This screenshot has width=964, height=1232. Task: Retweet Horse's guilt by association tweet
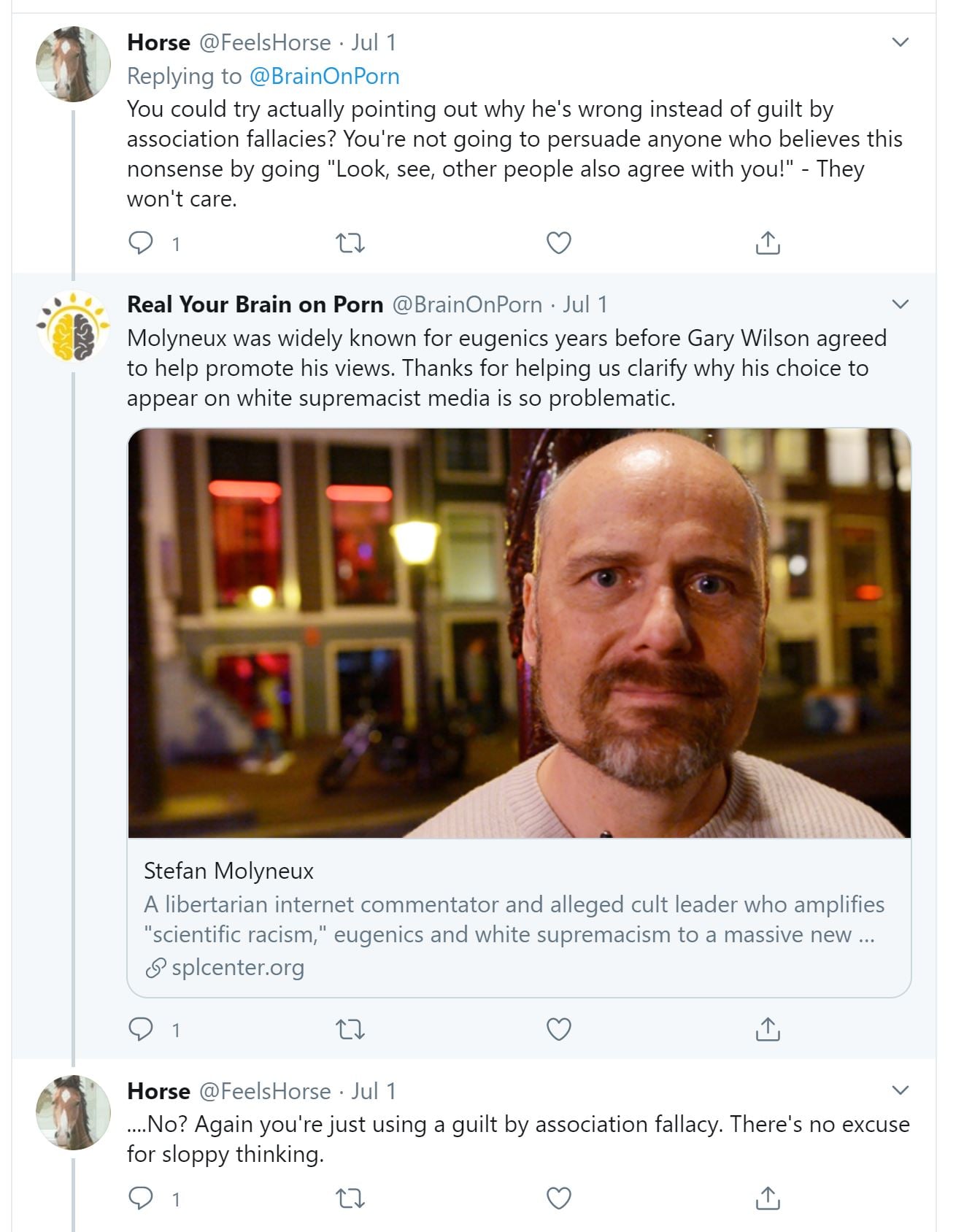350,242
